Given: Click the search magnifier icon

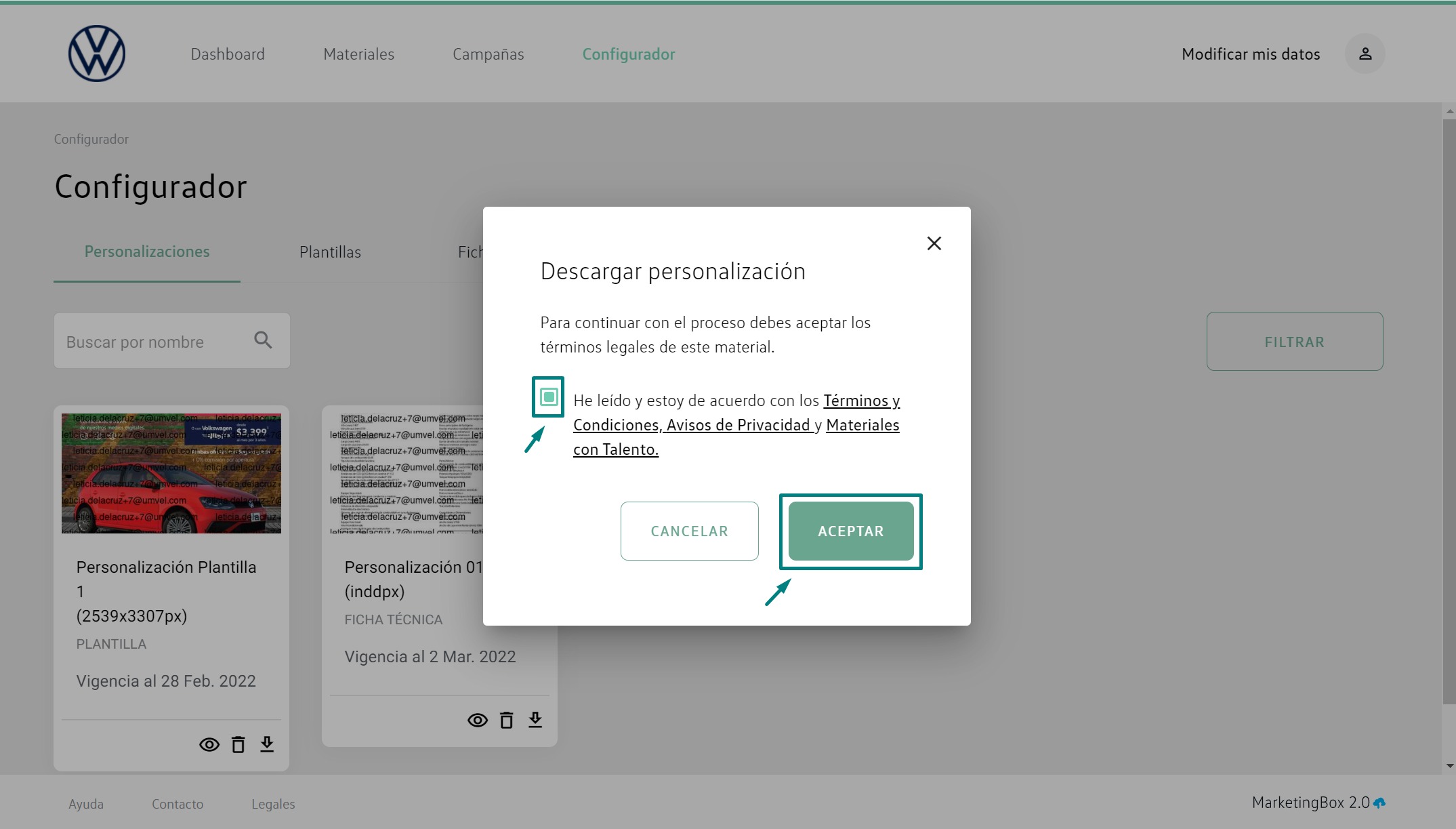Looking at the screenshot, I should pos(263,340).
